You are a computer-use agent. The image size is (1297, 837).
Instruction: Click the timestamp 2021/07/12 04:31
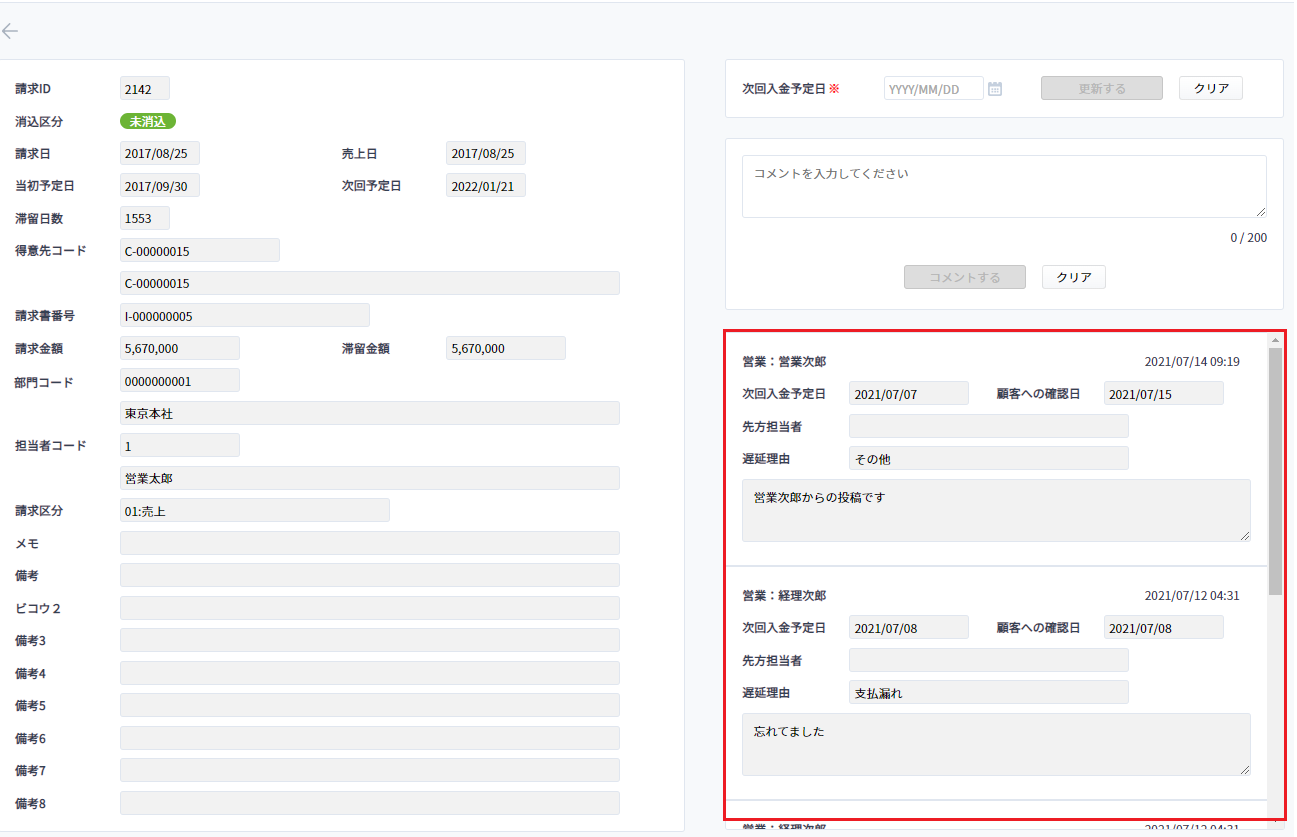coord(1192,596)
